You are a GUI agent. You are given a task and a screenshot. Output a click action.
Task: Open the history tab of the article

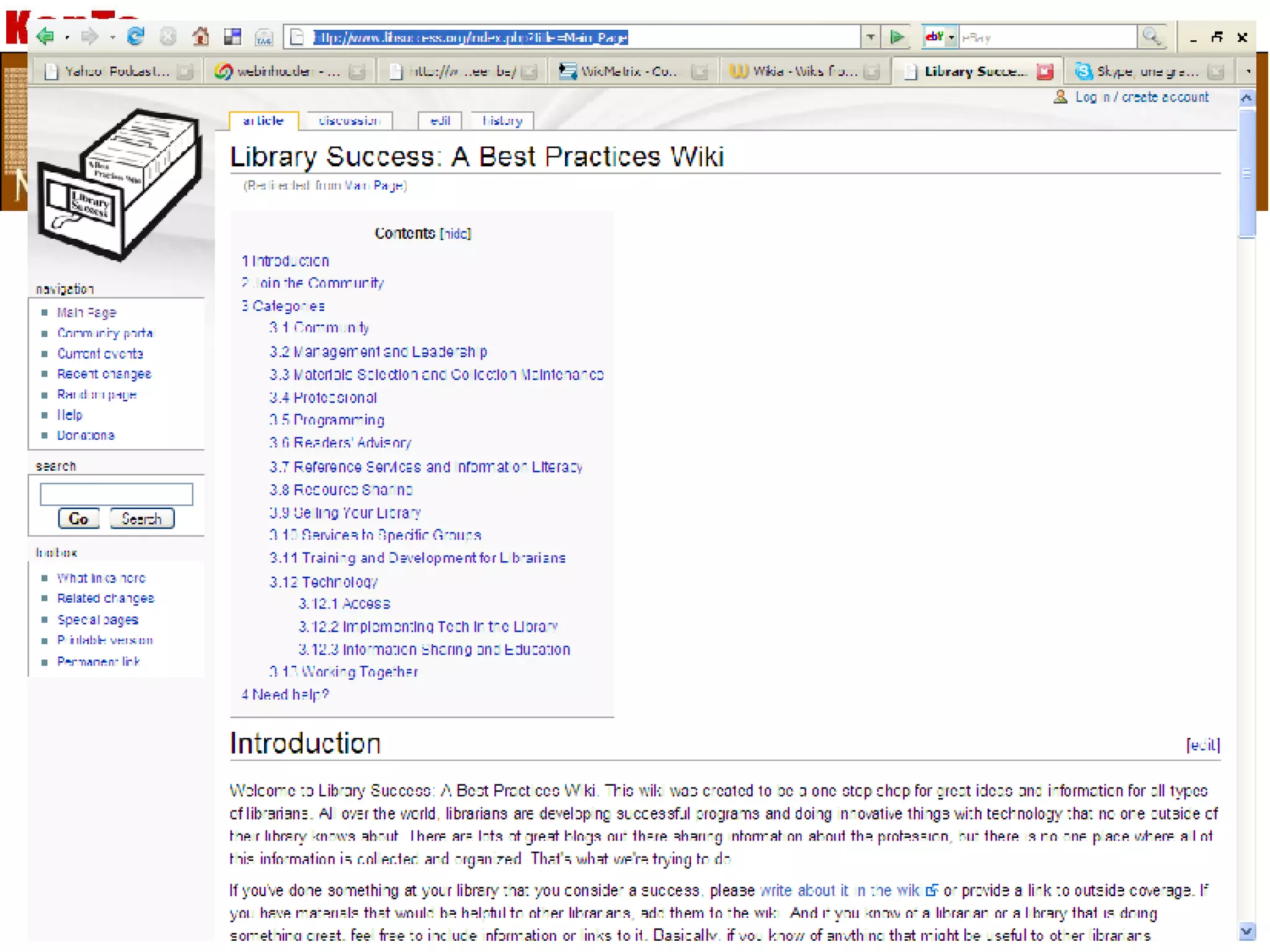click(x=502, y=121)
